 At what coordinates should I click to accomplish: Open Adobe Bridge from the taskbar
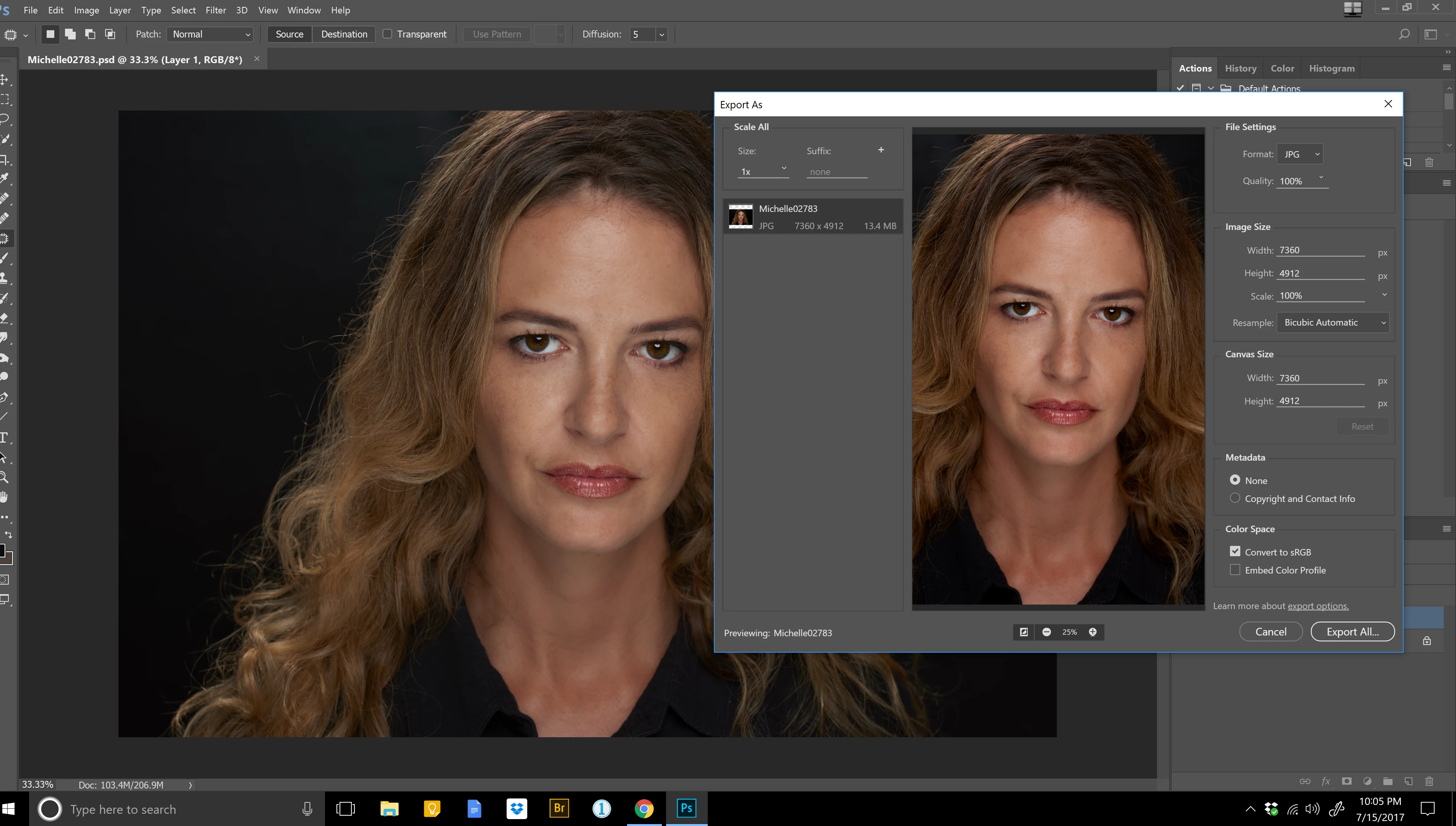tap(559, 808)
